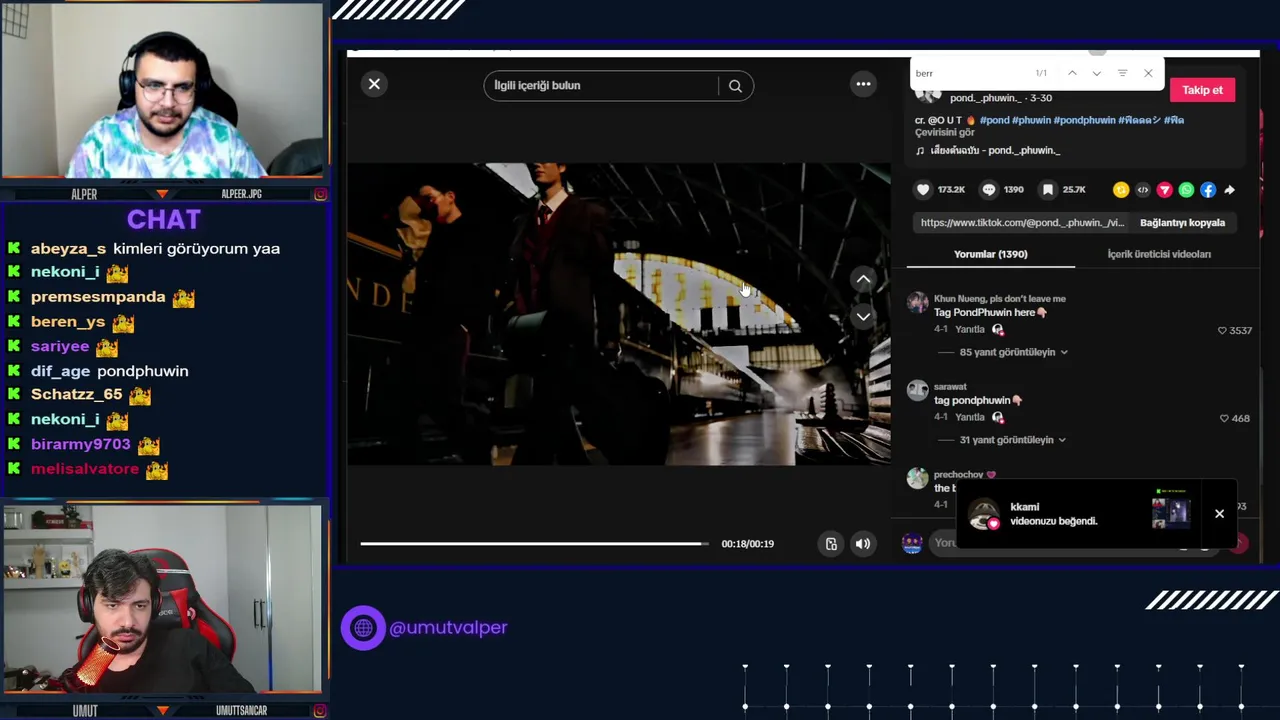Image resolution: width=1280 pixels, height=720 pixels.
Task: Focus the 'İlgili içeriği bulun' search field
Action: 601,86
